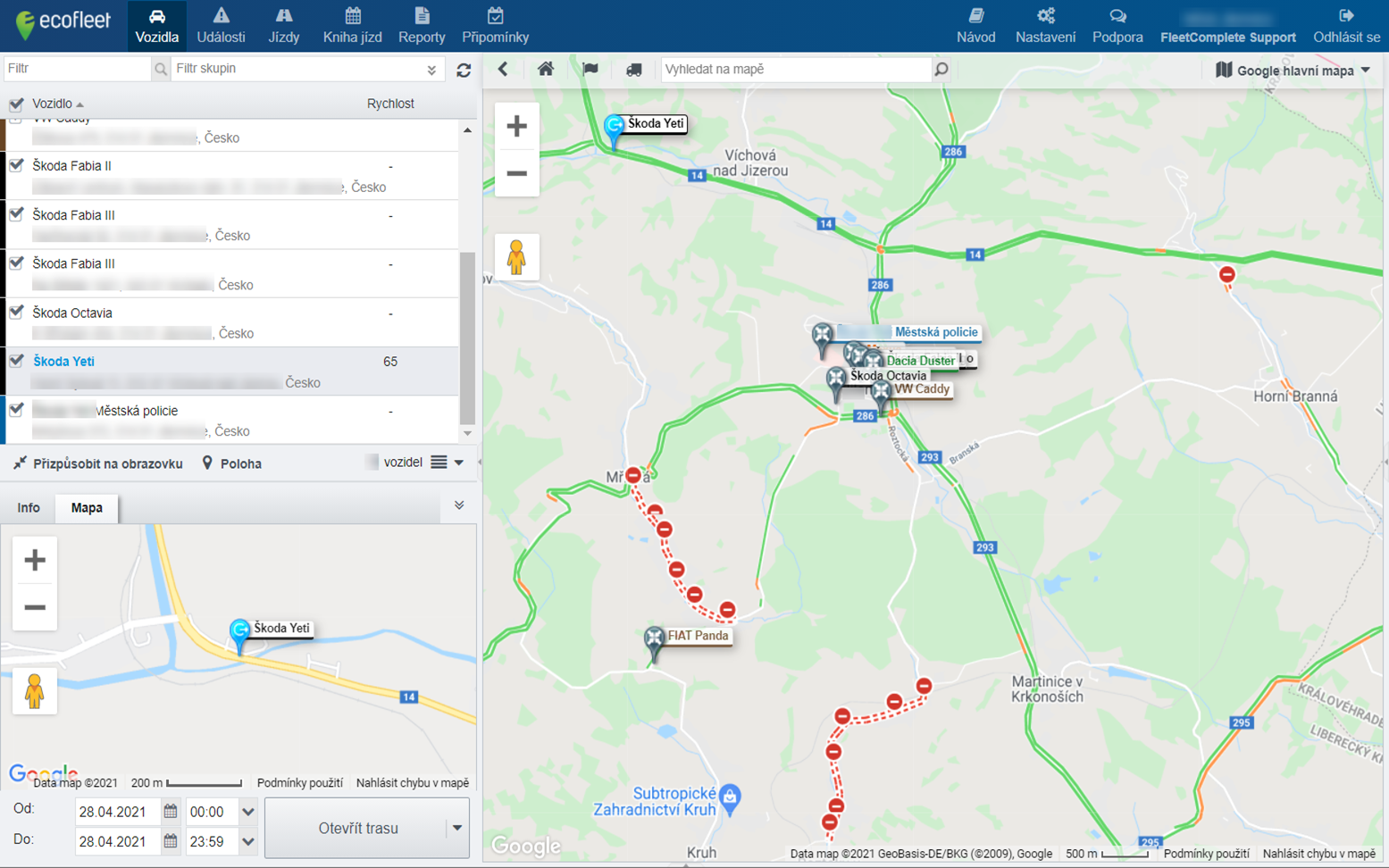Open the Vozidla vehicles section
1389x868 pixels.
pos(156,26)
